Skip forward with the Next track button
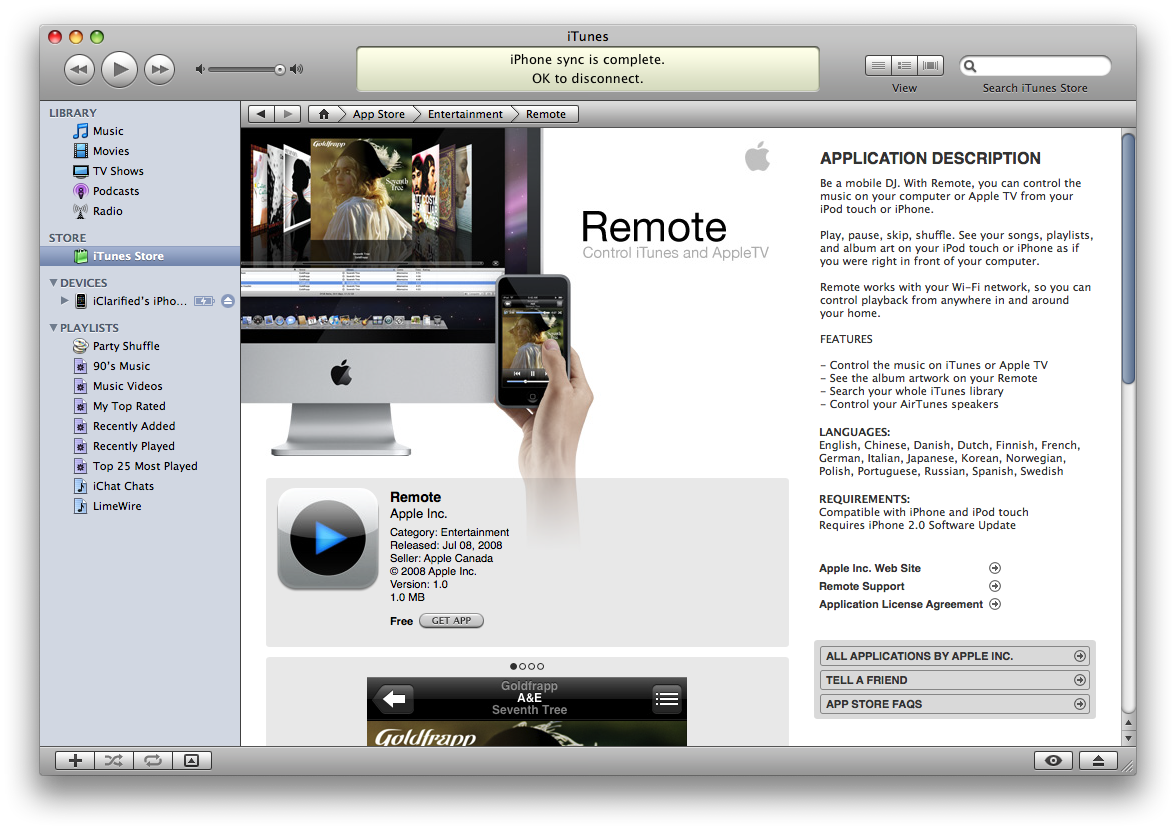 (160, 70)
